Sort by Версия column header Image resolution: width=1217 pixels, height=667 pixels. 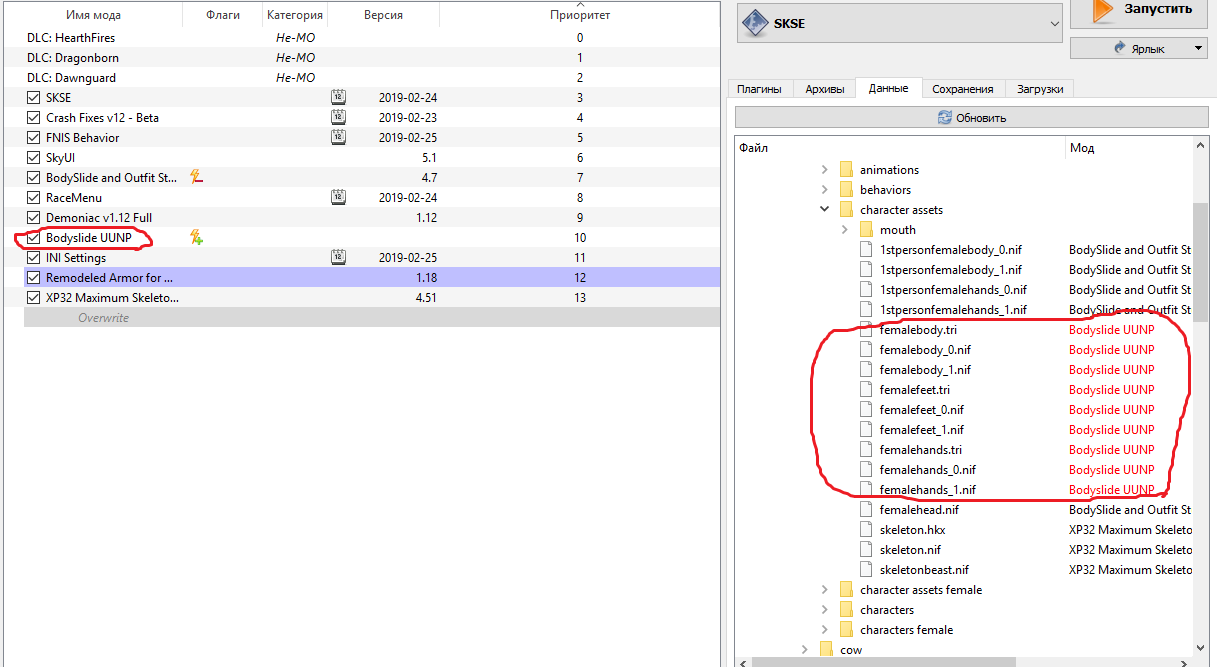pos(384,15)
